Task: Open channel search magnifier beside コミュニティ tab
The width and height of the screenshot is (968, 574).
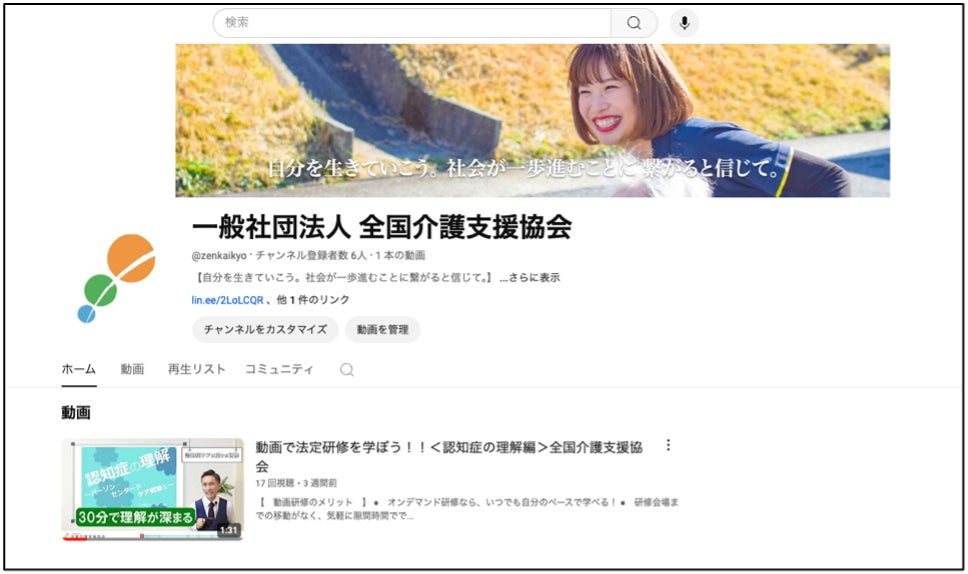Action: 347,370
